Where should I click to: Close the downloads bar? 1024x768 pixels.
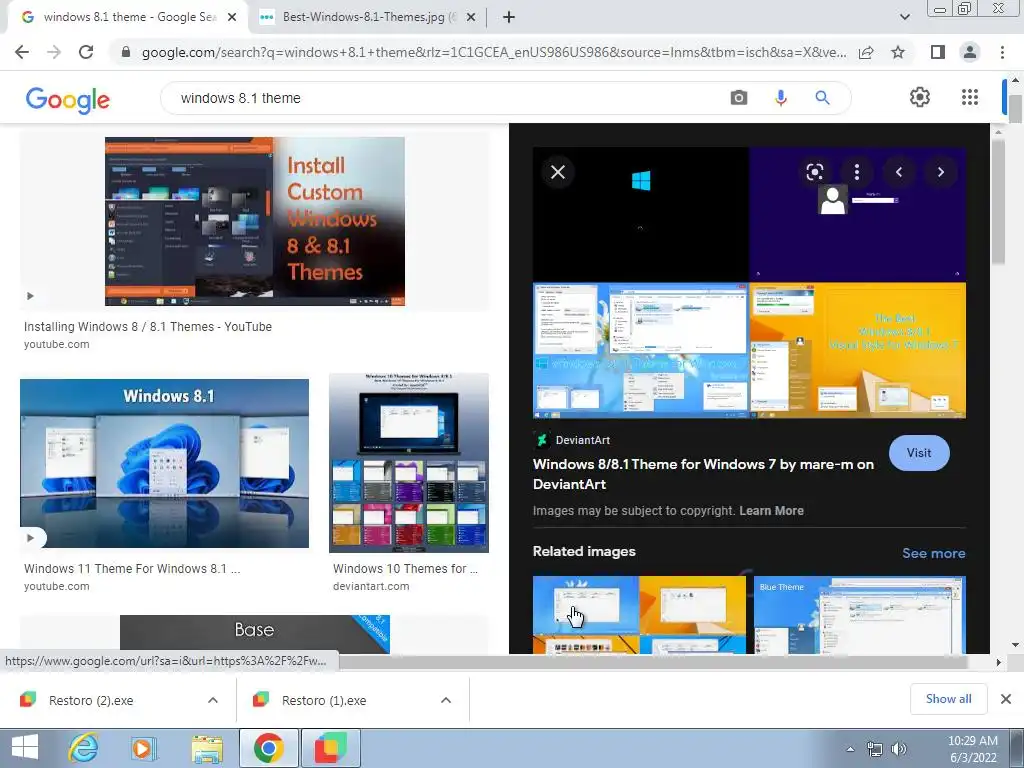[x=1006, y=699]
